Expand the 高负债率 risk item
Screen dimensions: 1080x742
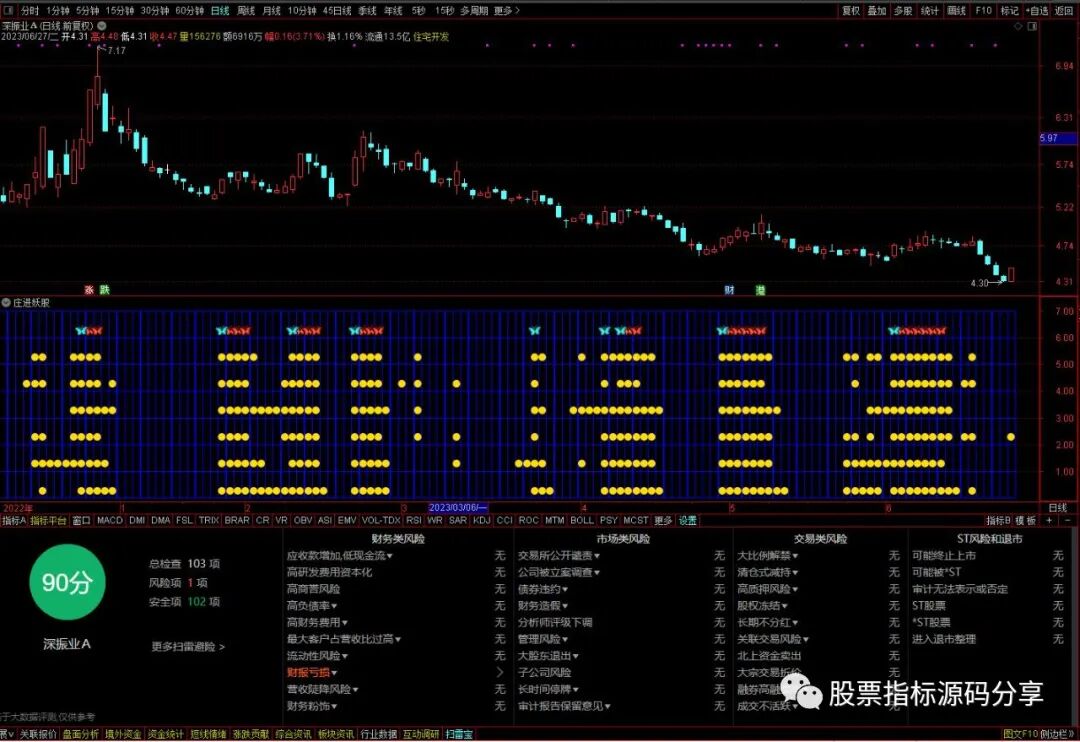[x=312, y=606]
